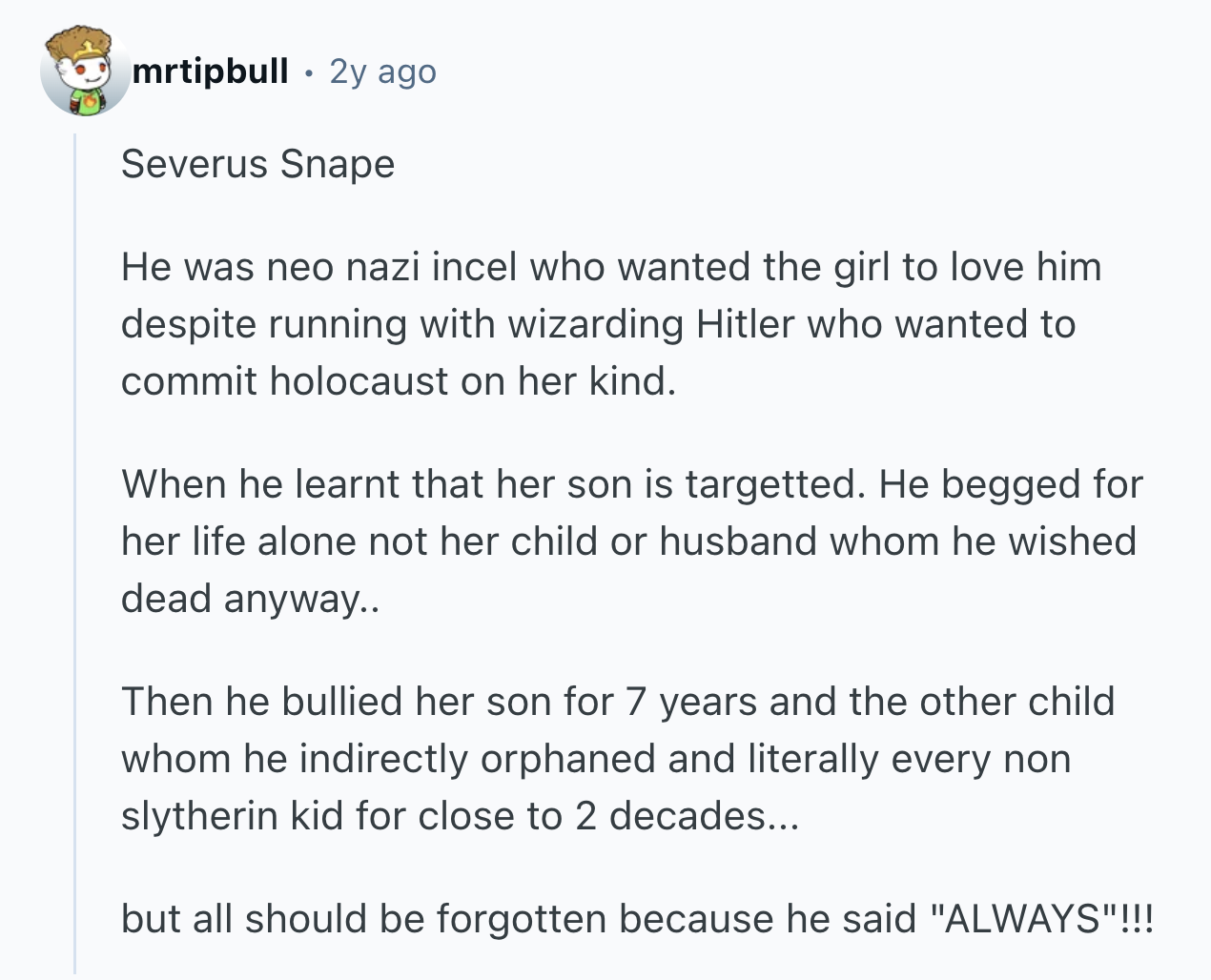
Task: Click the dot separator after the username
Action: click(309, 72)
